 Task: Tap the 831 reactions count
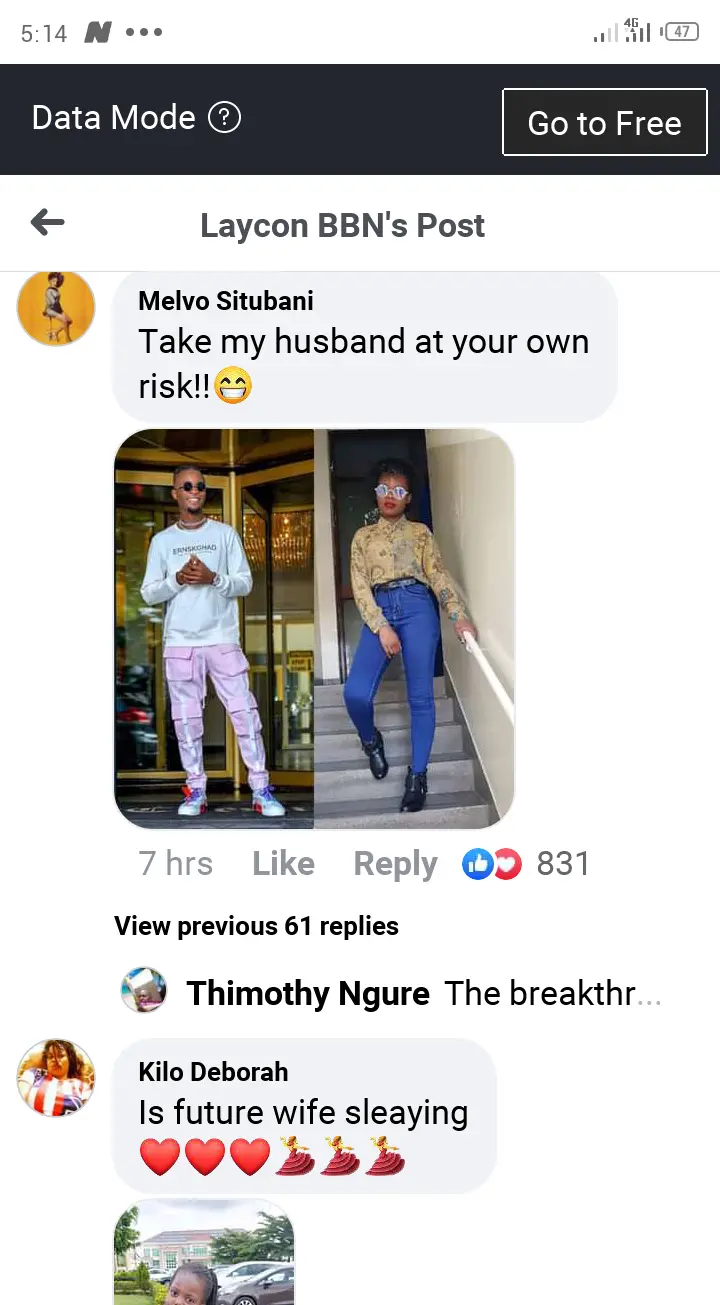(x=563, y=863)
